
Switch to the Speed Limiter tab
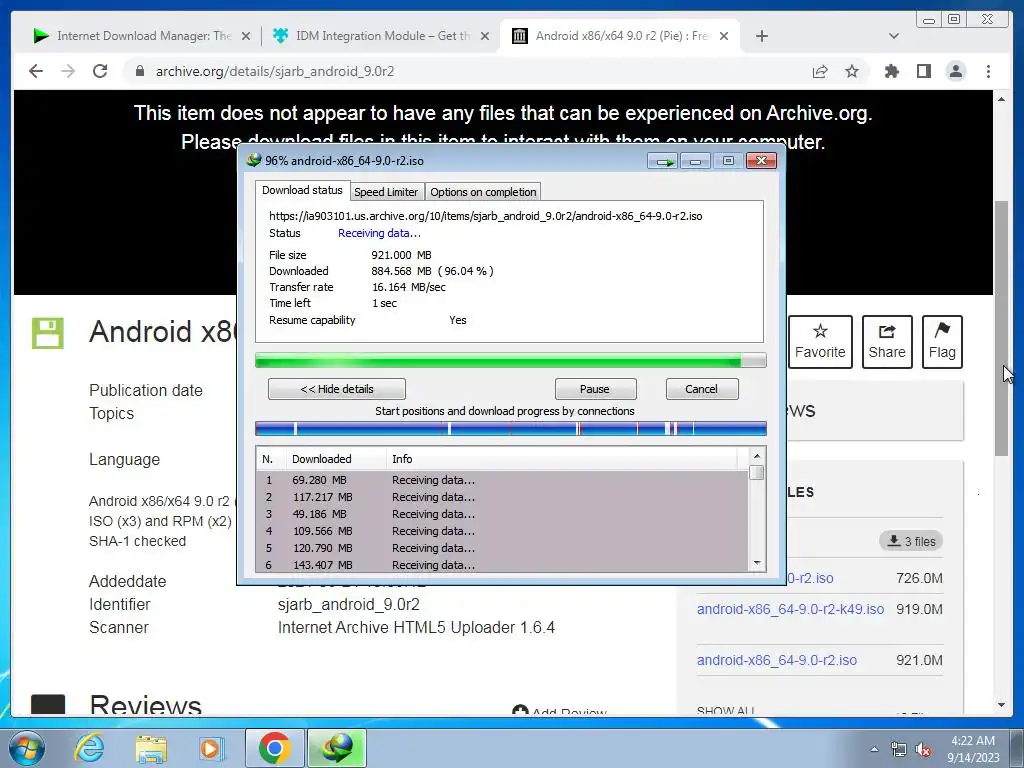[x=386, y=192]
